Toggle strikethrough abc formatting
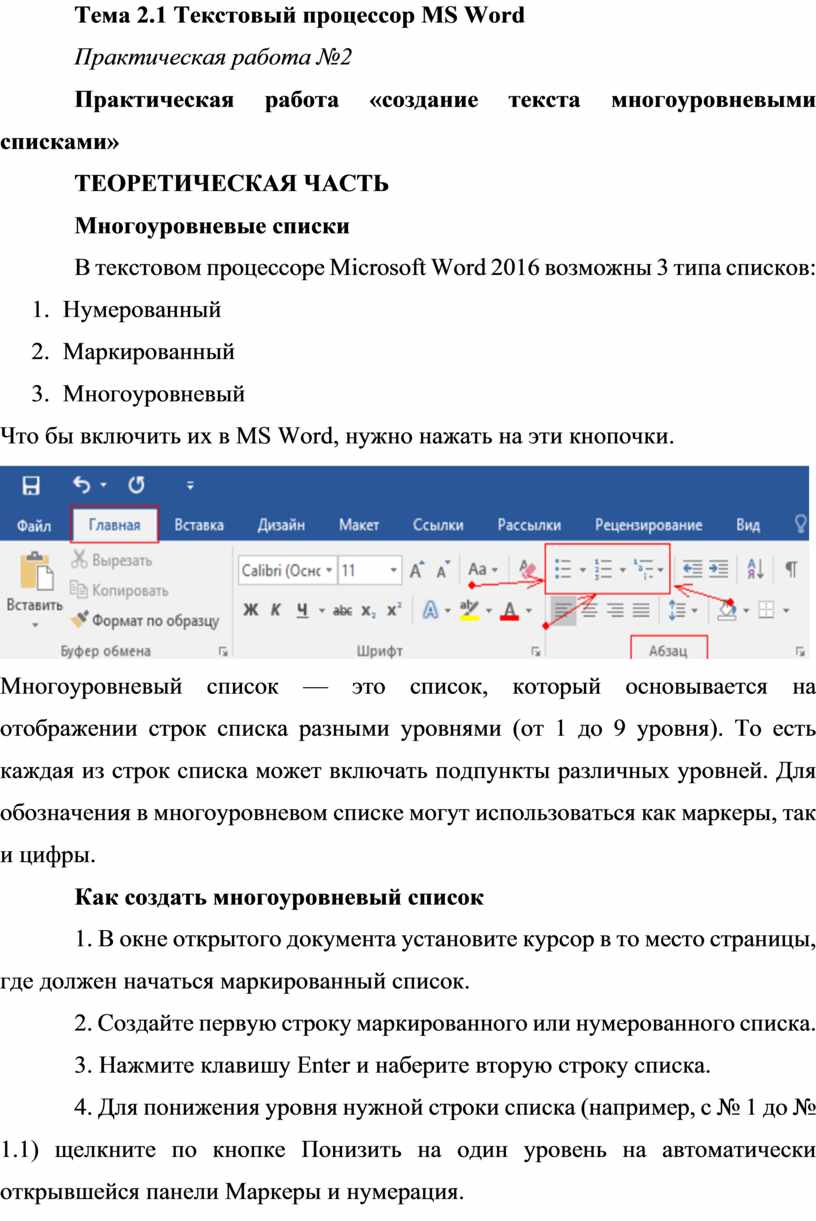The image size is (816, 1221). (343, 610)
